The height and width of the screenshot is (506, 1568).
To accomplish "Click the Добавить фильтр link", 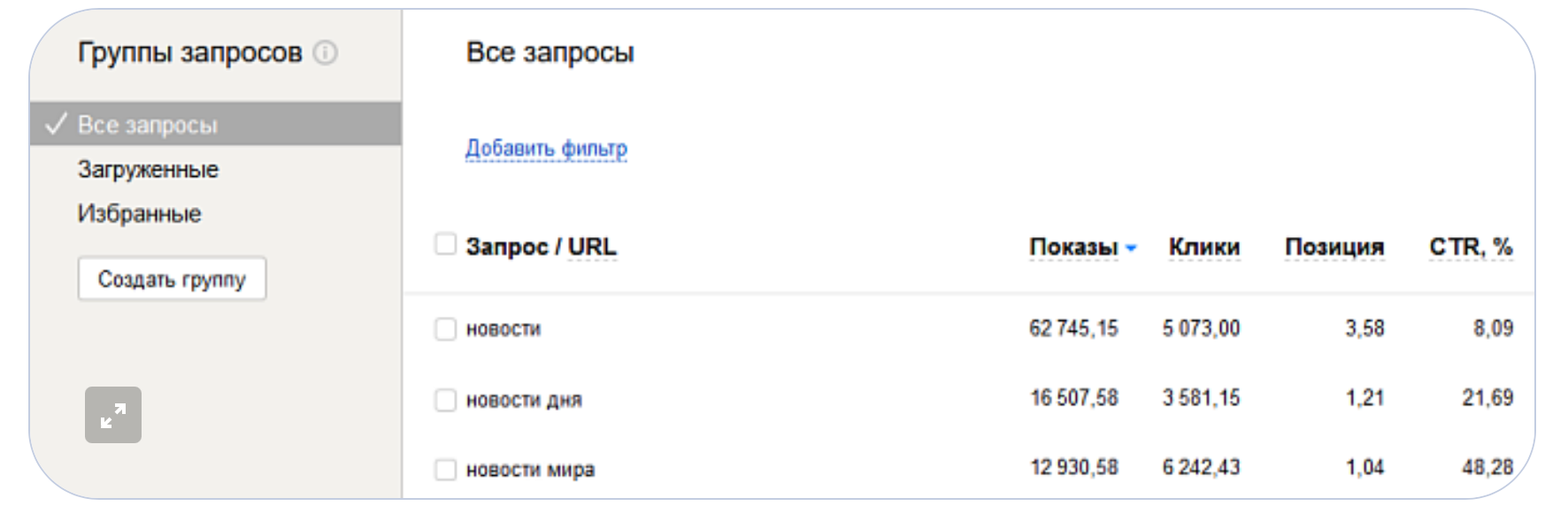I will pos(546,149).
